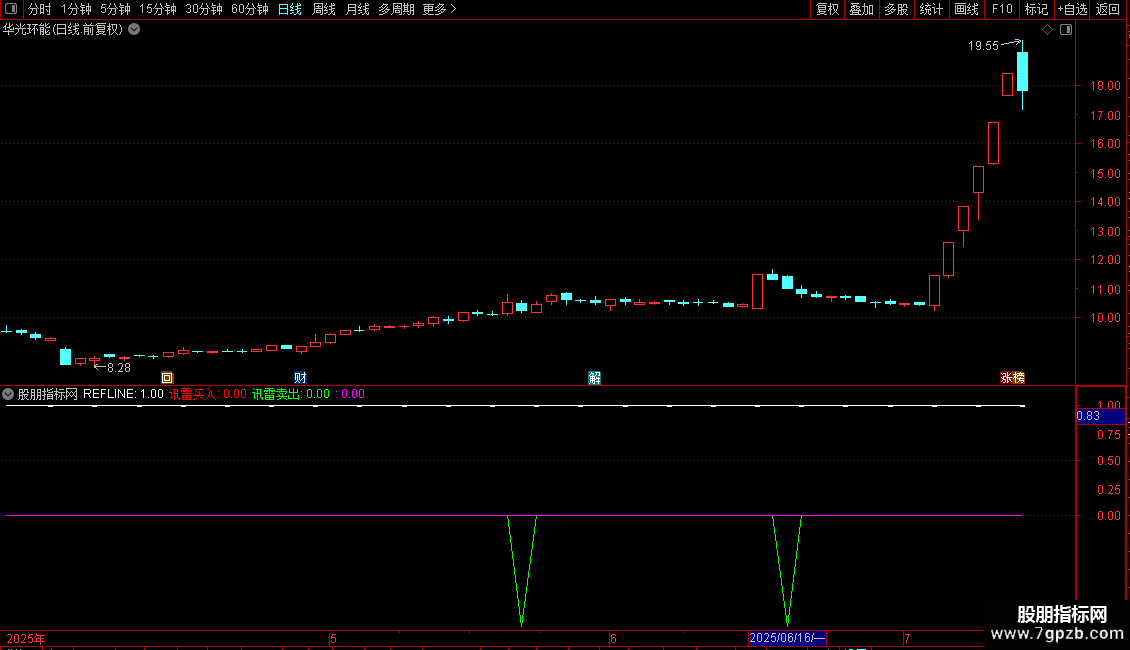
Task: Click the 复权 button
Action: click(827, 9)
